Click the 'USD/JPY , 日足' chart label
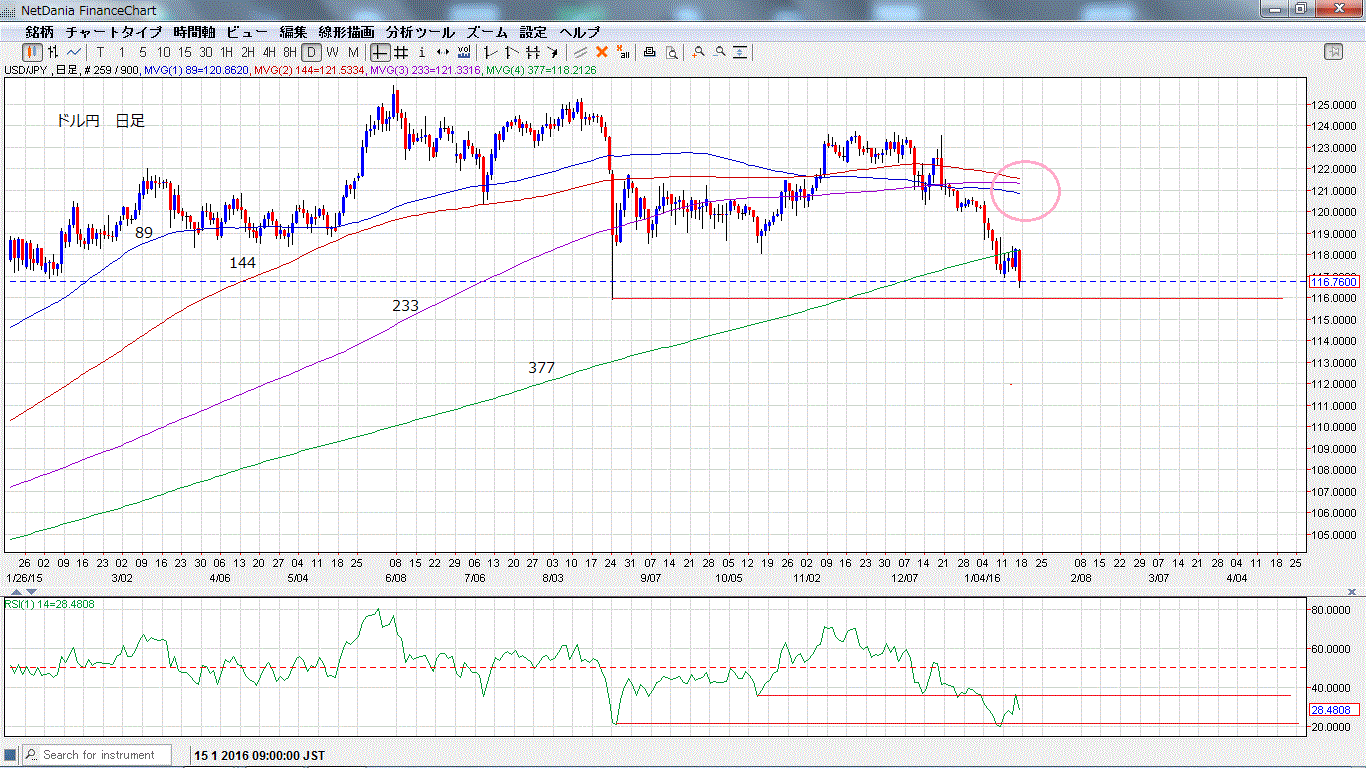This screenshot has width=1366, height=768. coord(41,70)
